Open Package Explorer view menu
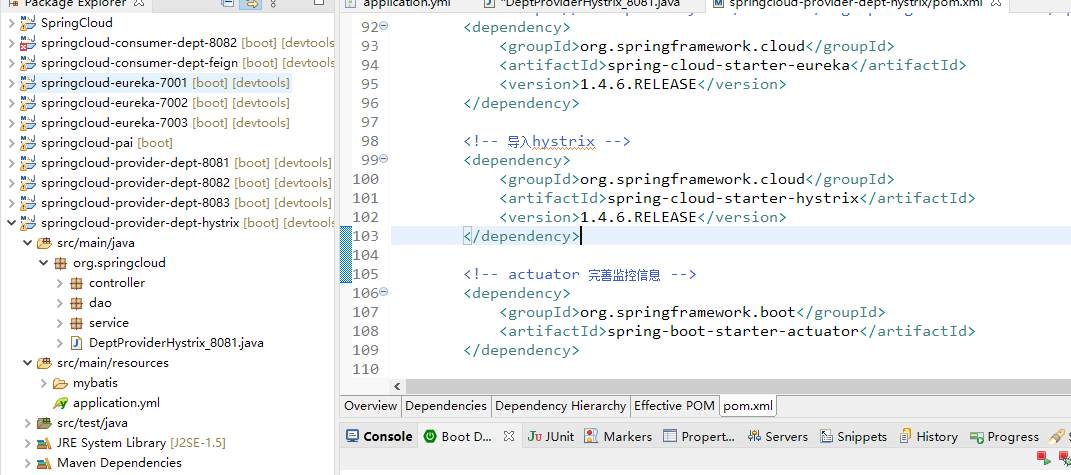 [273, 4]
